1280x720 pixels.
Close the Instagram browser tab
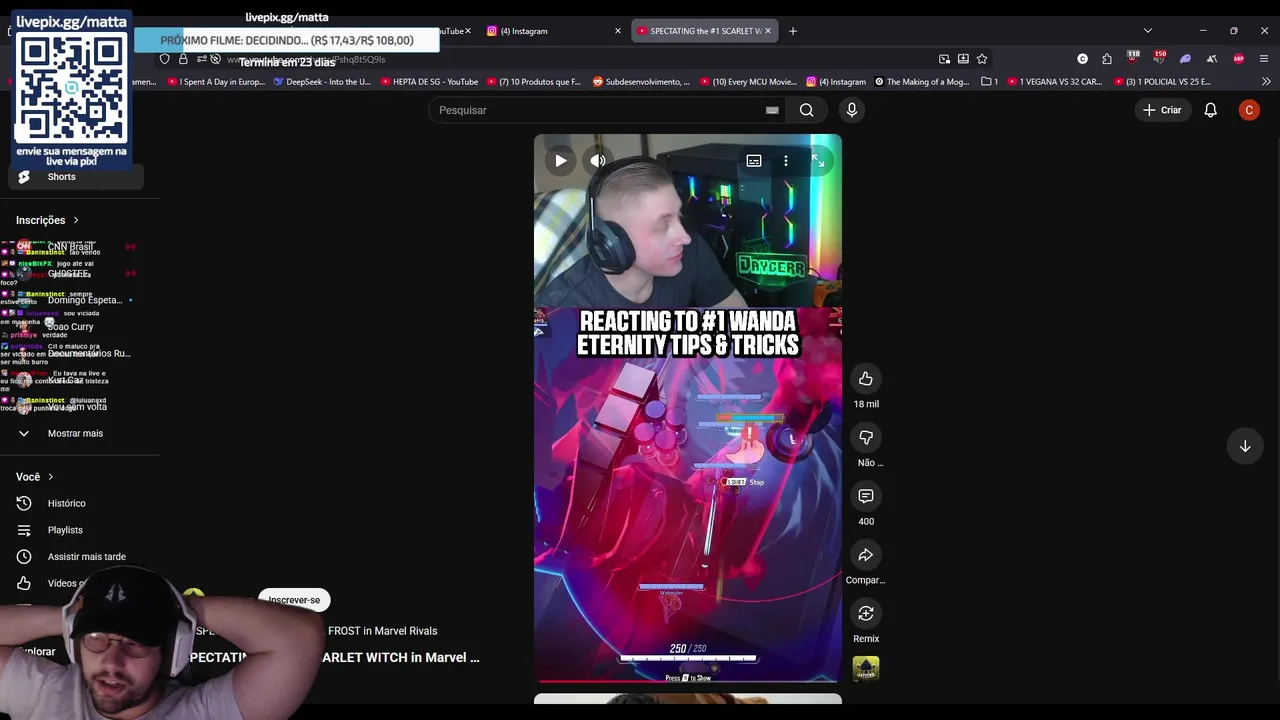(x=618, y=31)
